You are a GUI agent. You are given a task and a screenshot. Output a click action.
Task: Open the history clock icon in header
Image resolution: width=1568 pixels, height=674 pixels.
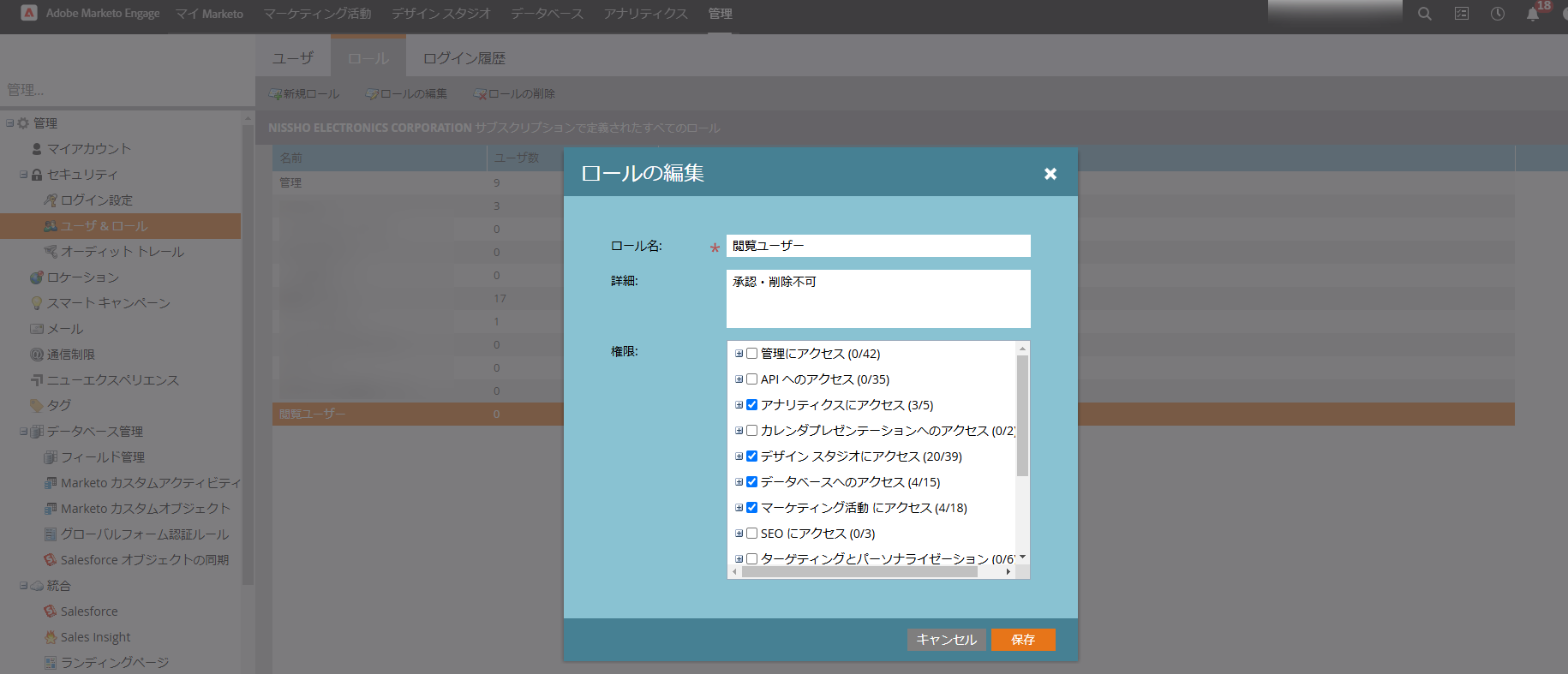pos(1498,14)
